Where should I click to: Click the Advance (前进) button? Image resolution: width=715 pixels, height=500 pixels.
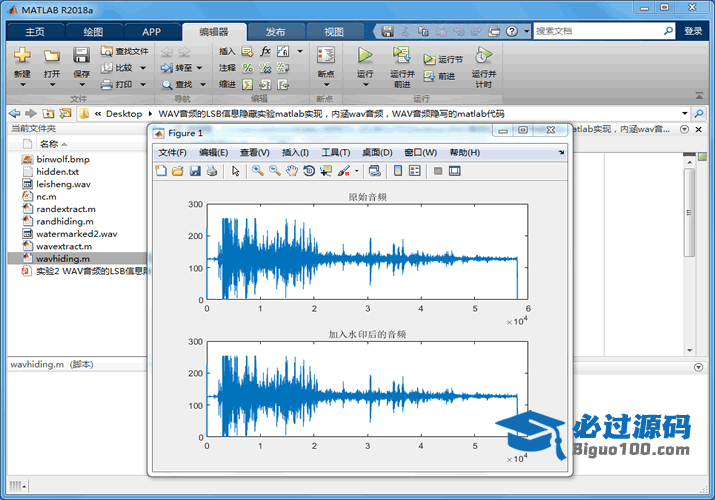[x=439, y=76]
